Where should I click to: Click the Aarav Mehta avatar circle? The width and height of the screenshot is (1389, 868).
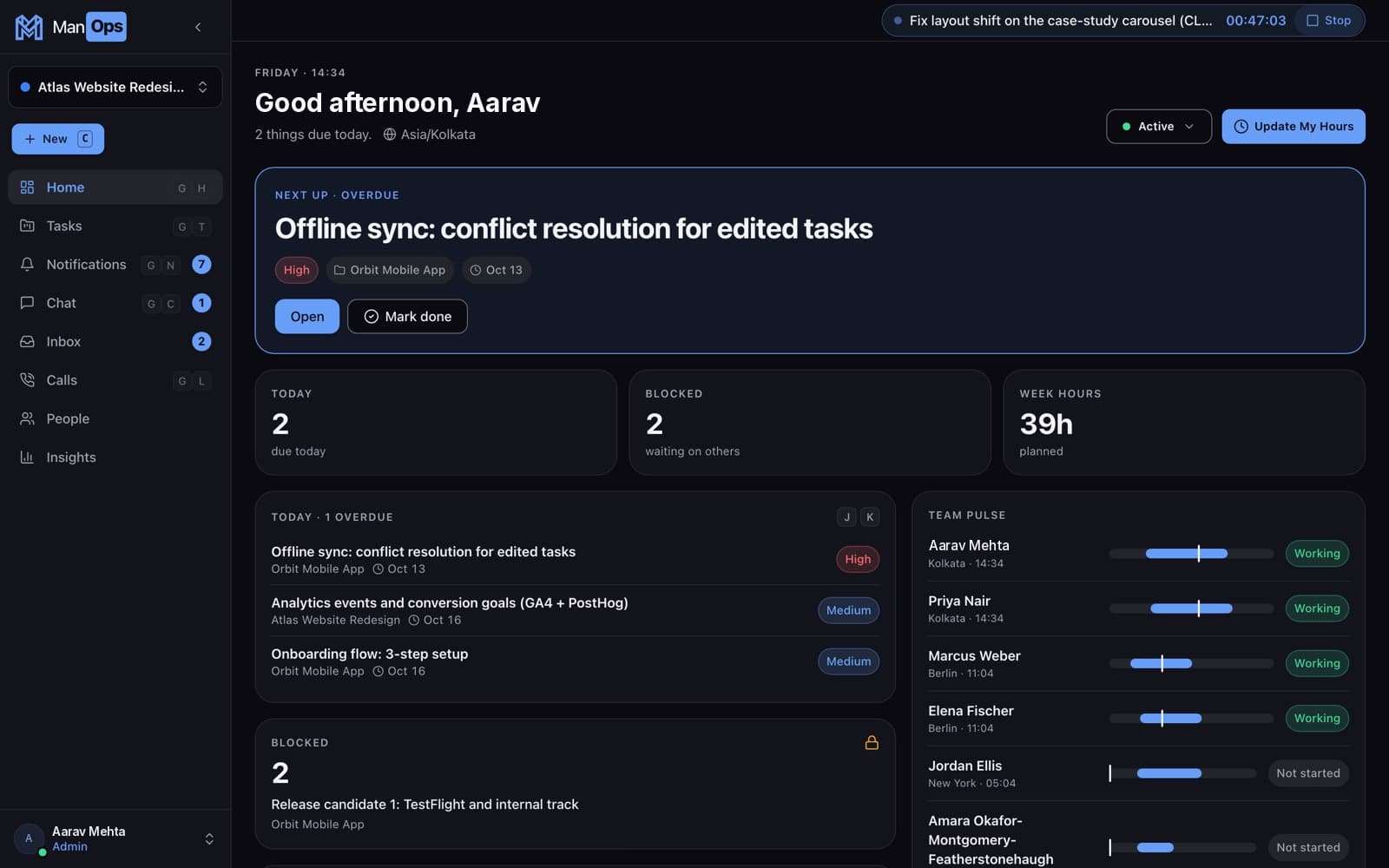pos(29,838)
